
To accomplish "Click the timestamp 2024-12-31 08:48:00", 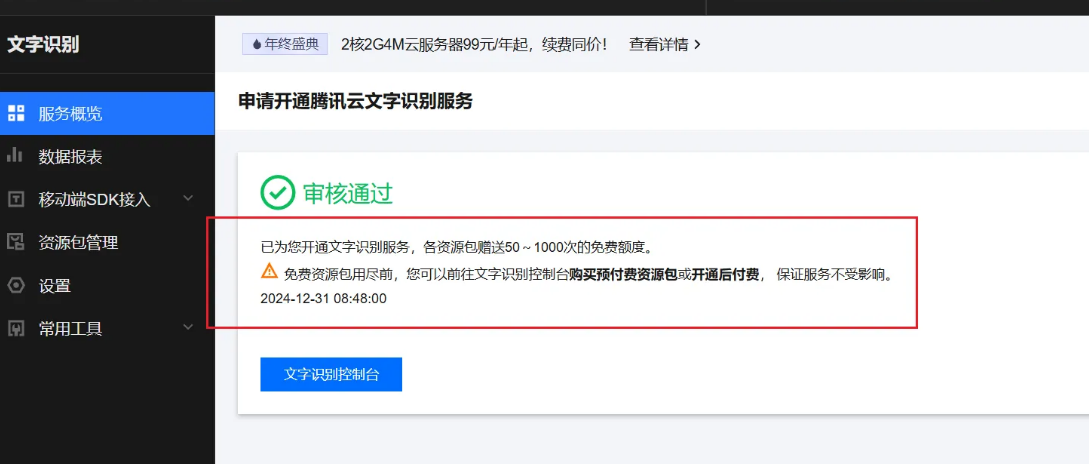I will 324,299.
